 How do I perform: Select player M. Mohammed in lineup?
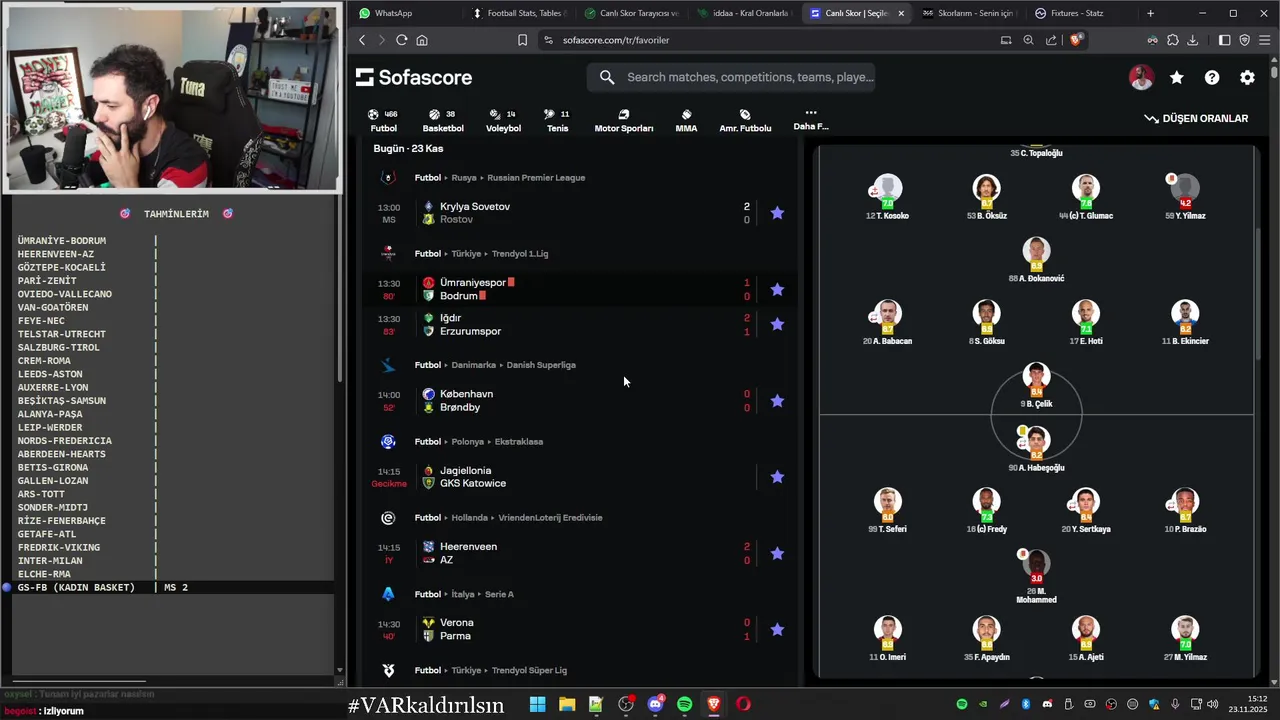click(1036, 576)
